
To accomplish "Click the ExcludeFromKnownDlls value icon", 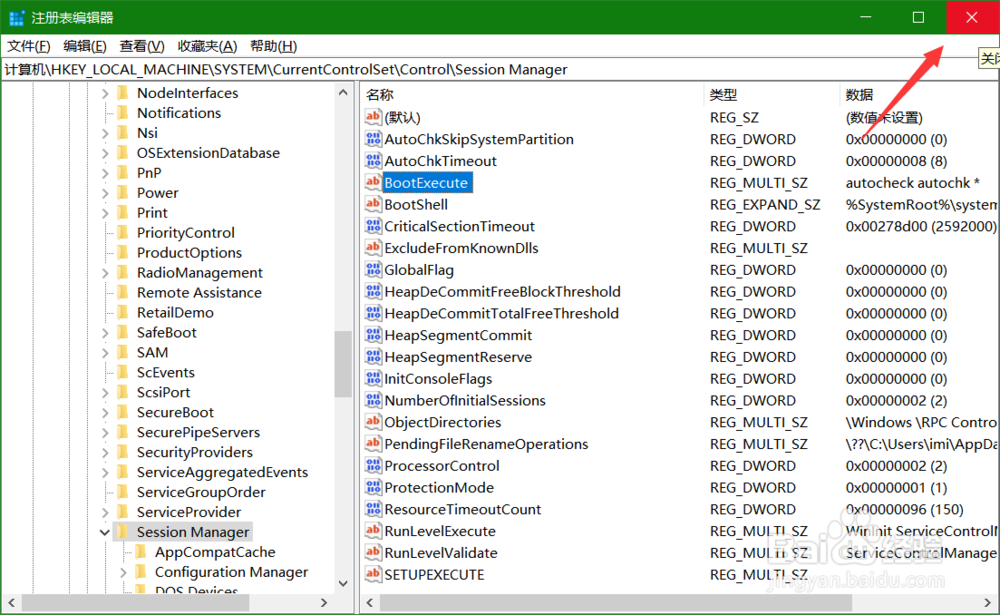I will [x=373, y=247].
